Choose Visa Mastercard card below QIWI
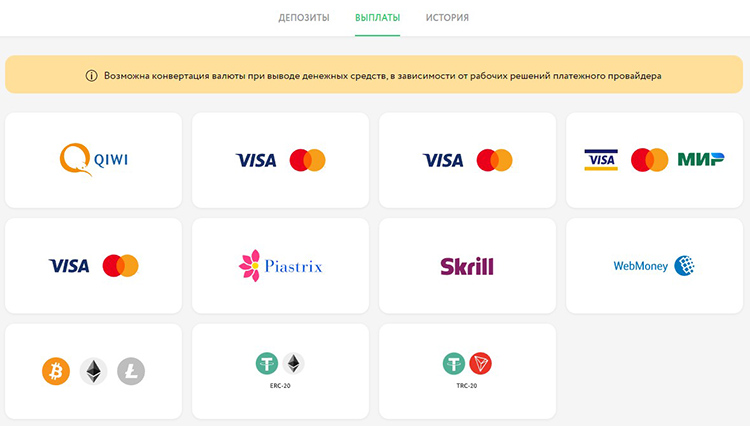The image size is (750, 426). click(x=93, y=266)
